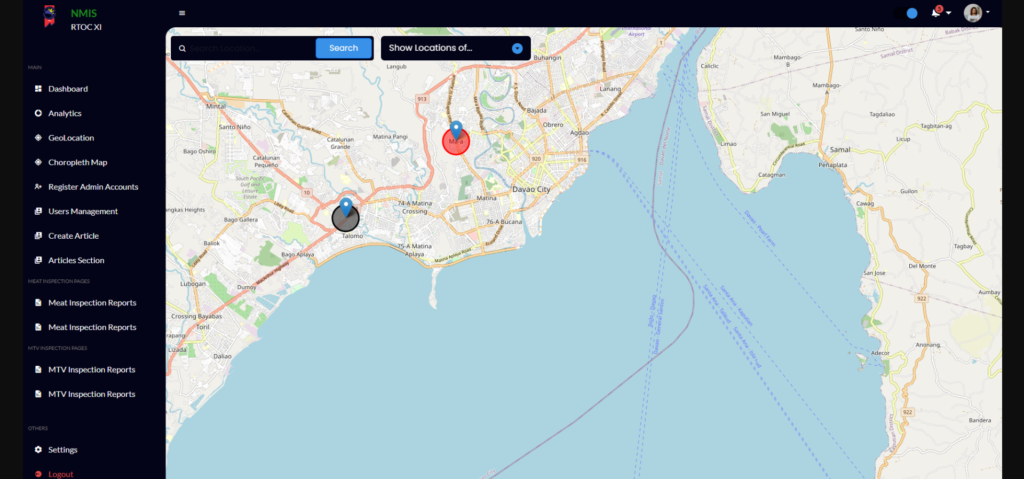Click the blue map pin near Ma-a

[456, 130]
